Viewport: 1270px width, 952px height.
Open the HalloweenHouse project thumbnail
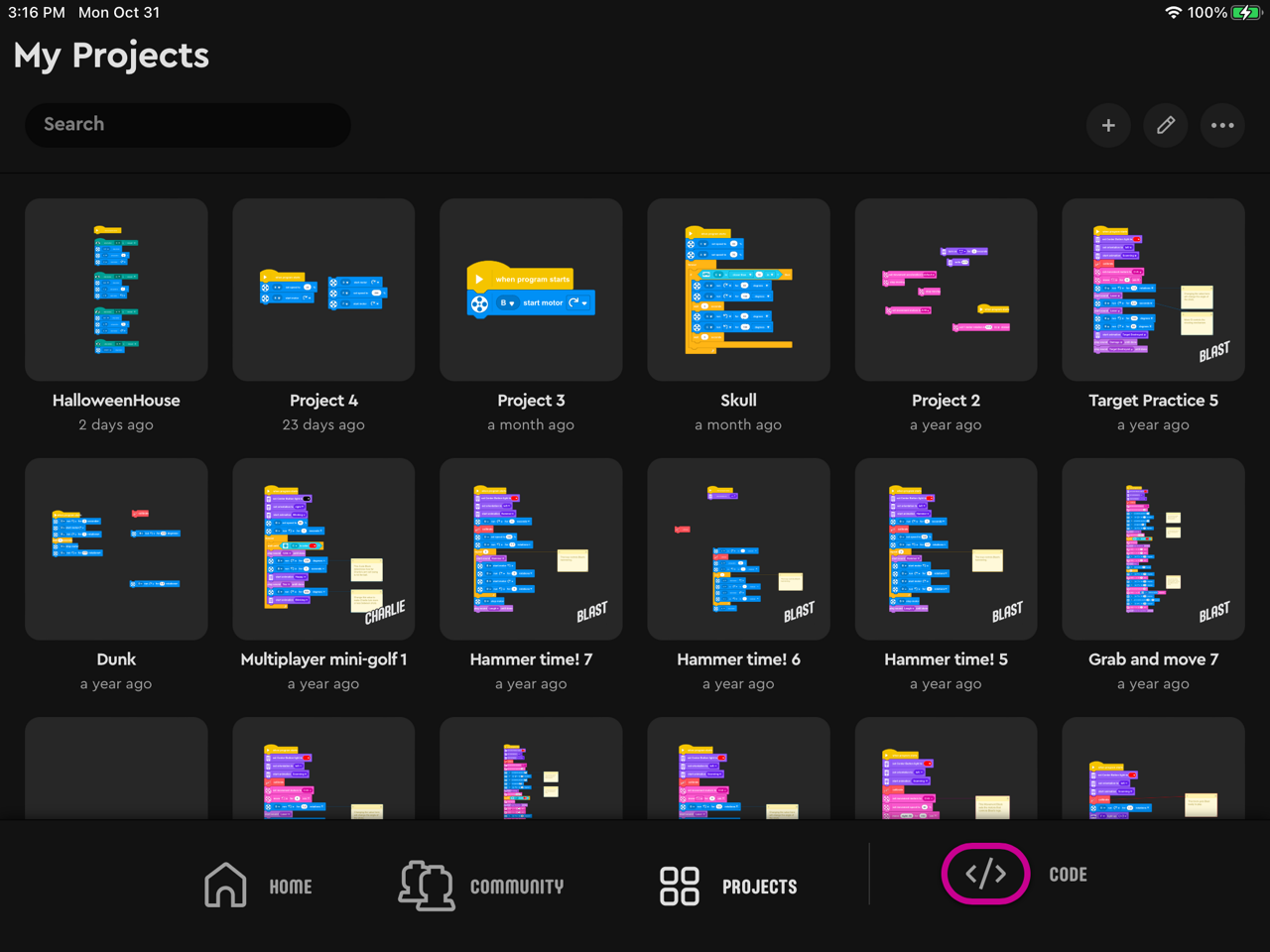tap(116, 290)
